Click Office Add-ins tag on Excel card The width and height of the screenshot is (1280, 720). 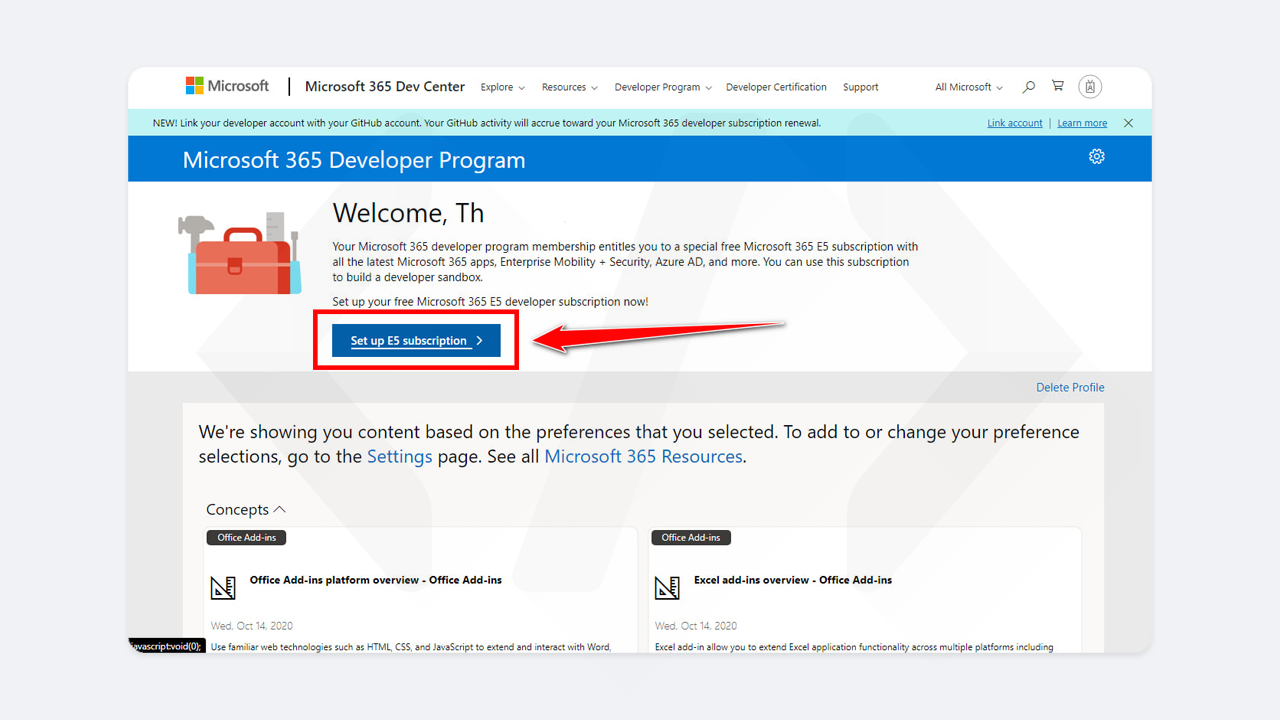(691, 537)
